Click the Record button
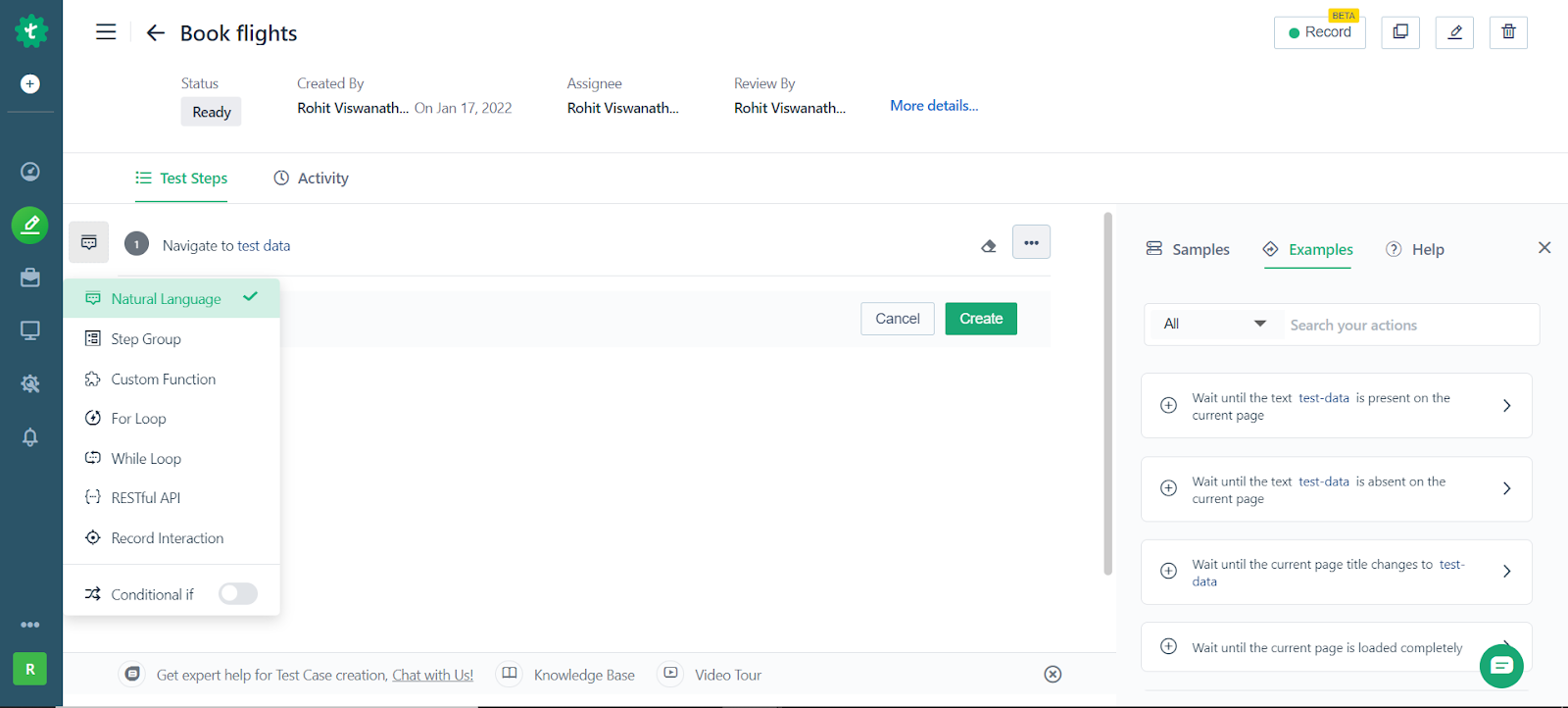The image size is (1568, 708). pyautogui.click(x=1320, y=32)
